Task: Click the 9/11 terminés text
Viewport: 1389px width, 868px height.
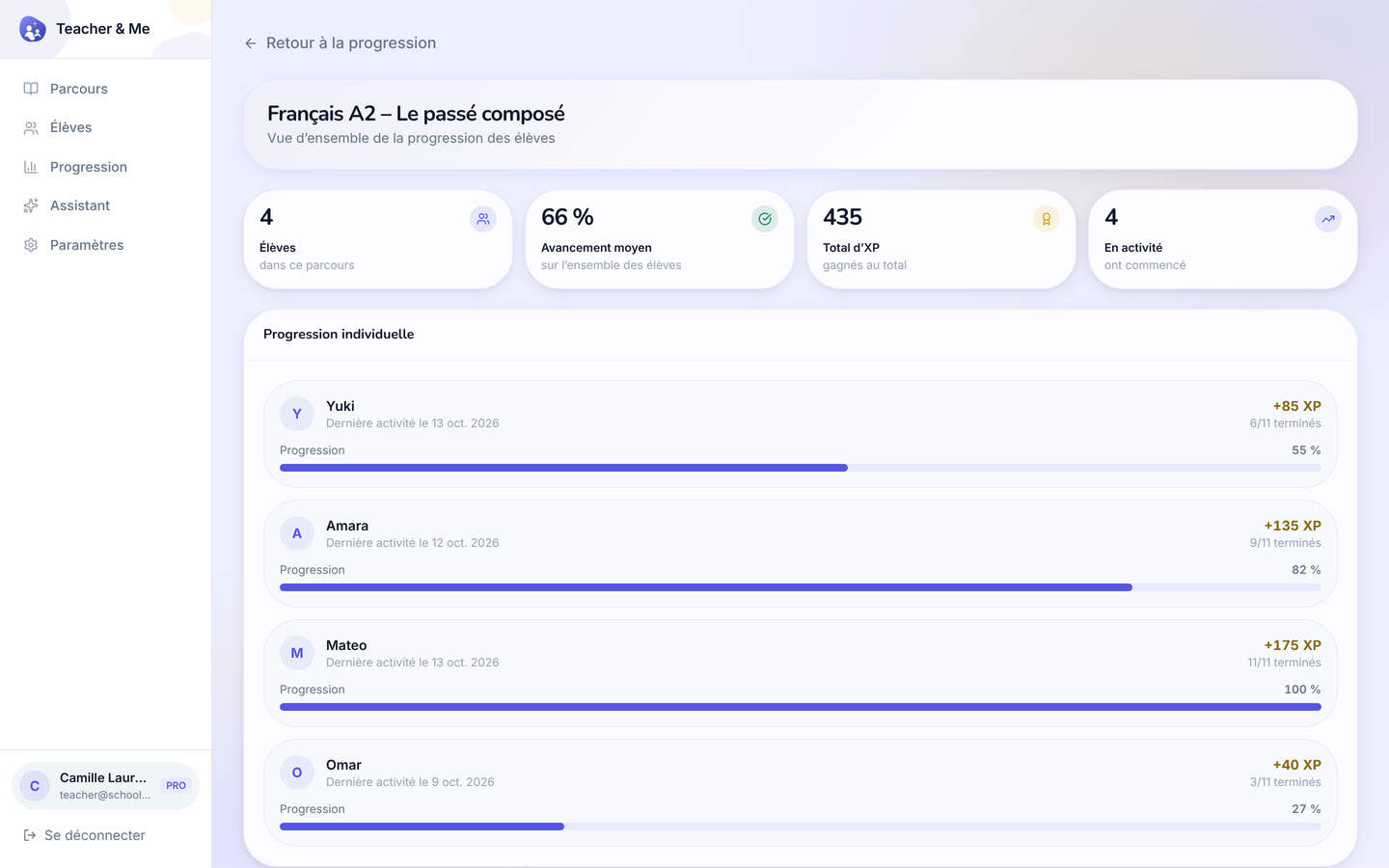Action: tap(1286, 543)
